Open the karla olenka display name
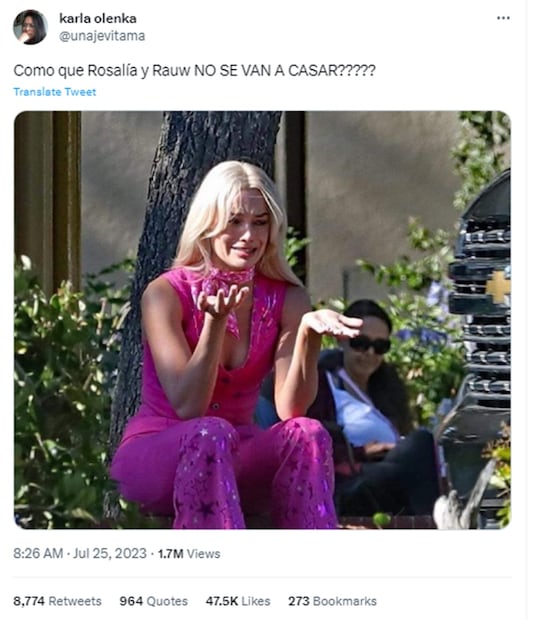The height and width of the screenshot is (620, 534). click(x=98, y=18)
